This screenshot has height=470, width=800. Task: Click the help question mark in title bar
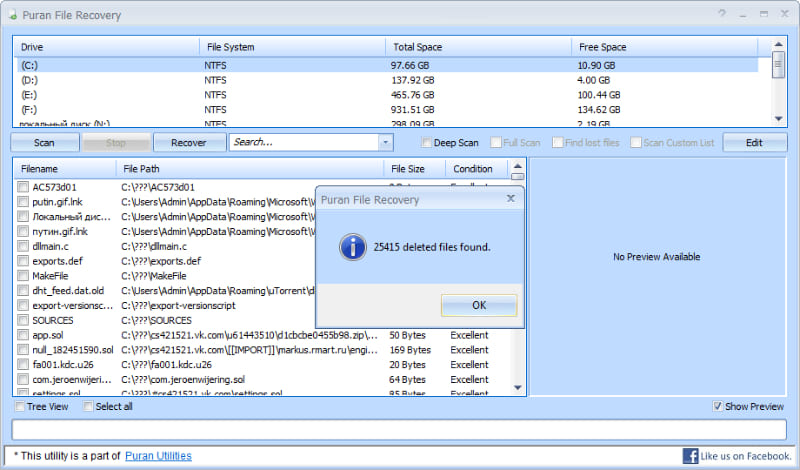pos(722,14)
